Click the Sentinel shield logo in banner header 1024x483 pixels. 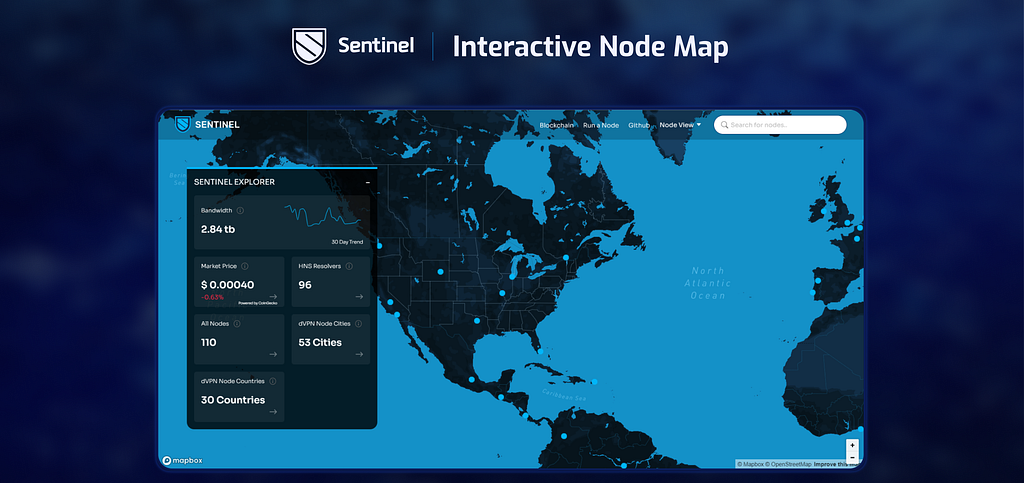[309, 46]
